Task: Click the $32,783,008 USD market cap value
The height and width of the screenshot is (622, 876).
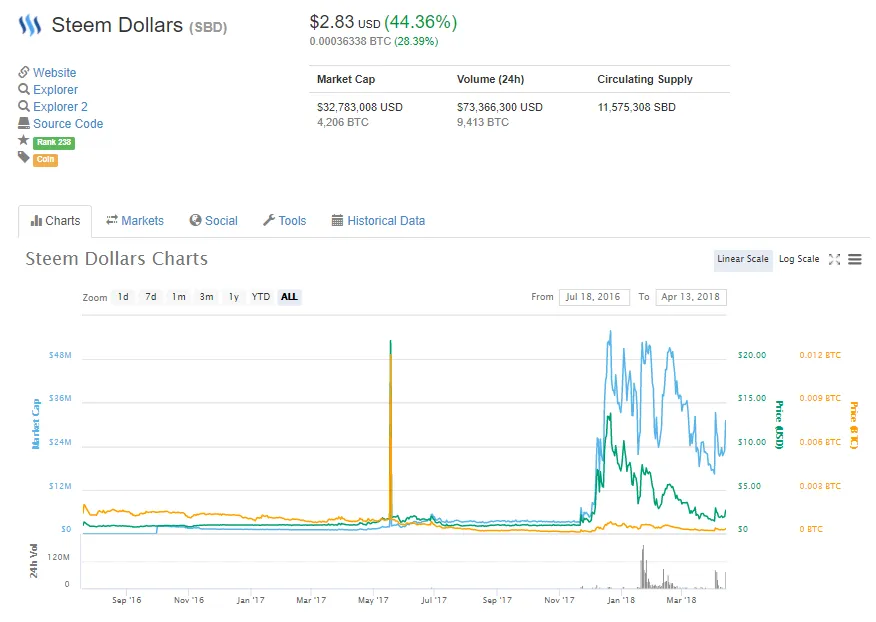Action: [x=360, y=107]
